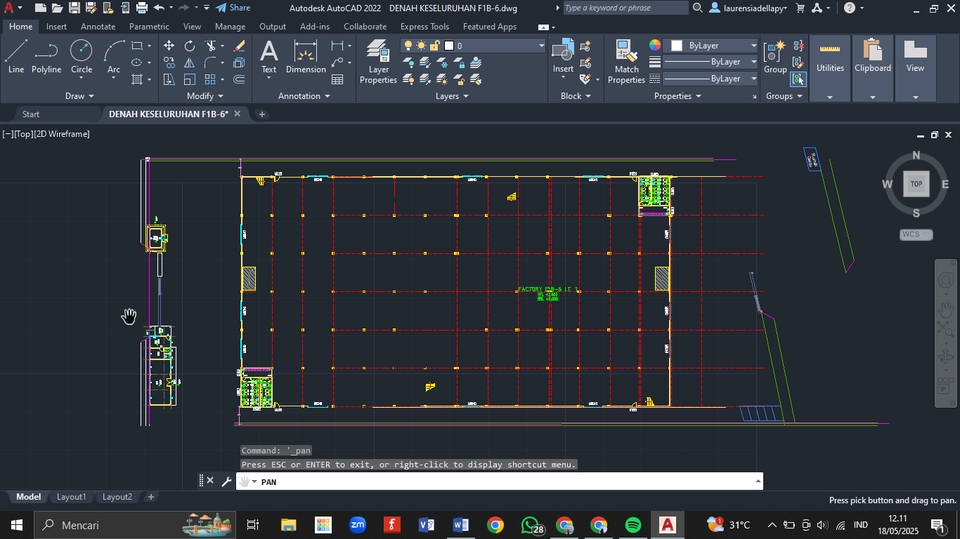Screen dimensions: 960x539
Task: Open the lineweight ByLayer dropdown
Action: click(x=711, y=62)
